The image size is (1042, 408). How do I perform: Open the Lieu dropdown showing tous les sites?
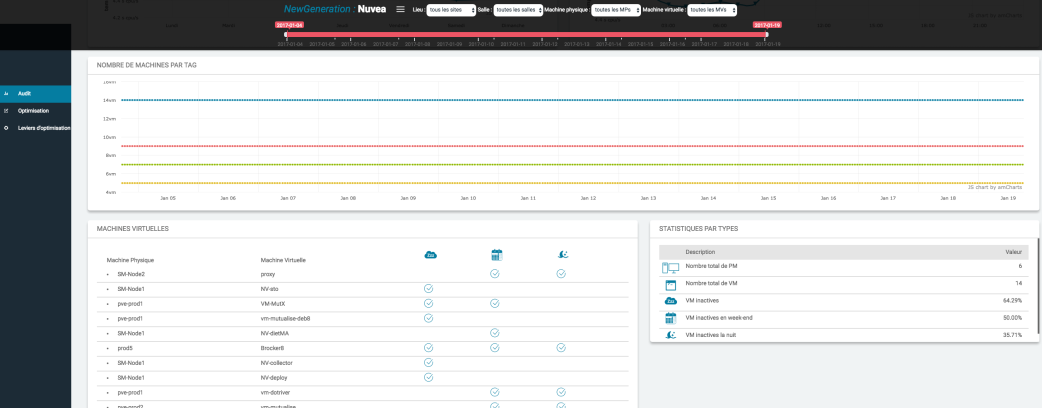451,10
